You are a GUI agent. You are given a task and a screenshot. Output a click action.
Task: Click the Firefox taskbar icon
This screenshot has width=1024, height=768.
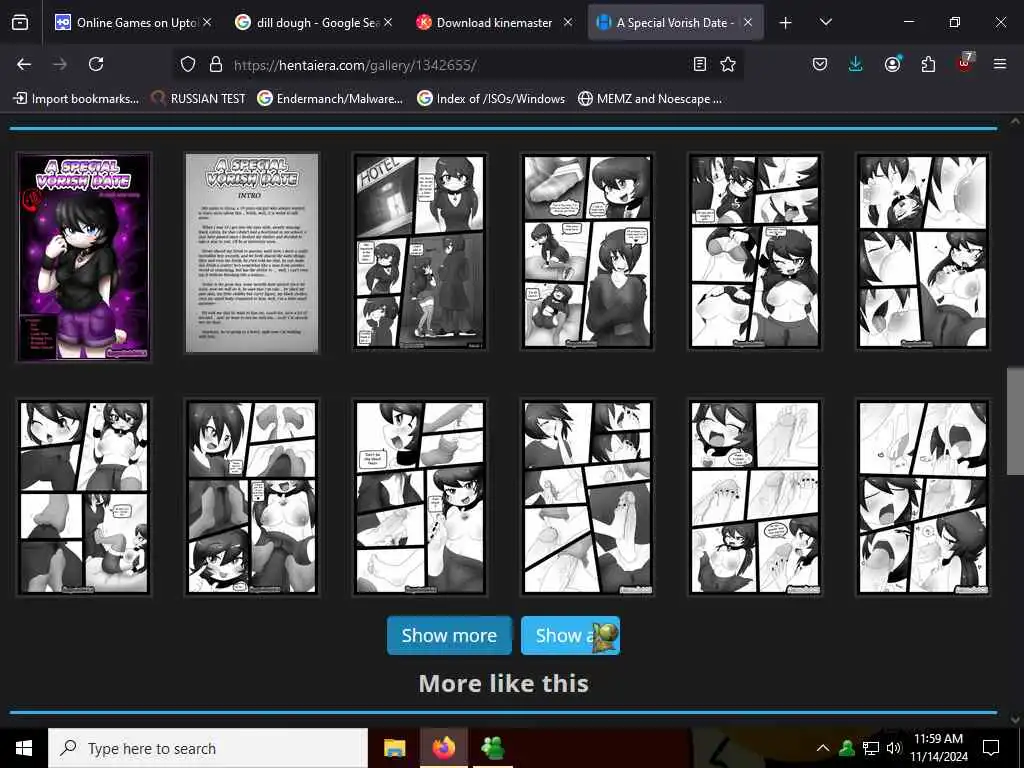click(443, 748)
